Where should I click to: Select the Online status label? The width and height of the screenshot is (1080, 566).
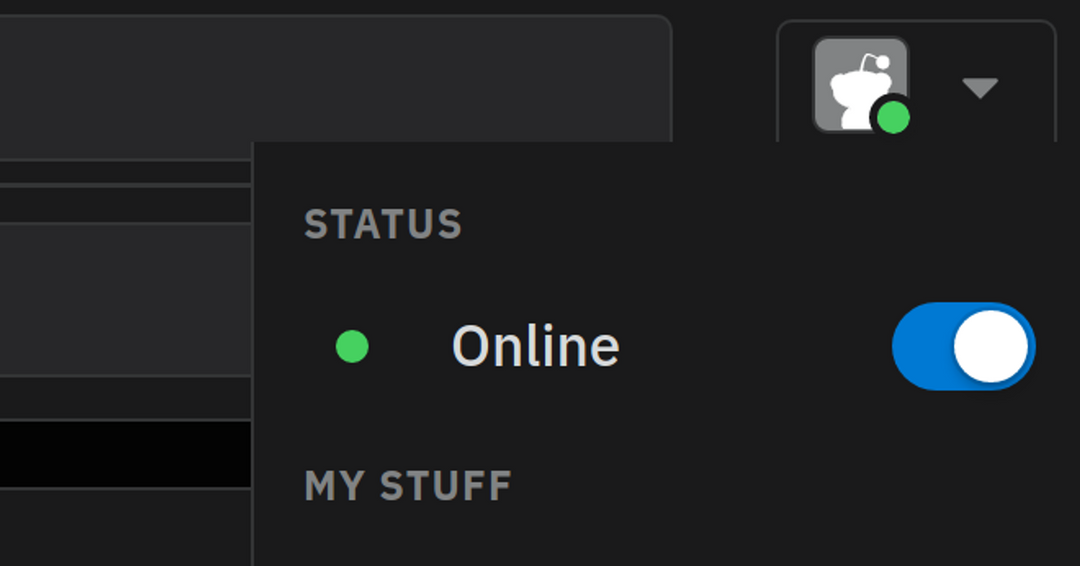click(x=536, y=346)
